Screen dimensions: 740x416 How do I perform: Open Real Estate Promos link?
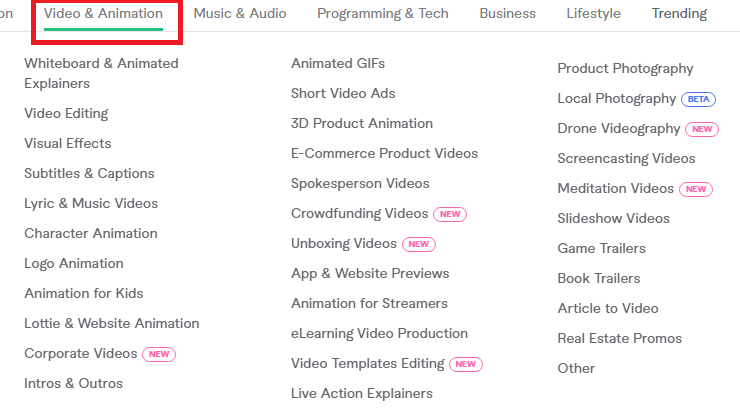point(619,338)
